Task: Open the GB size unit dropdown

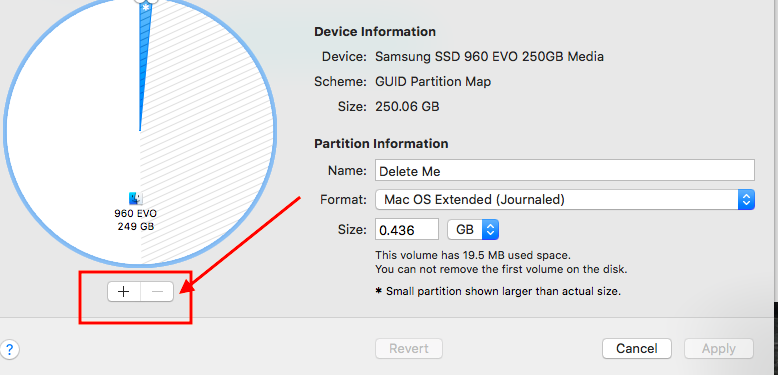Action: [x=473, y=230]
